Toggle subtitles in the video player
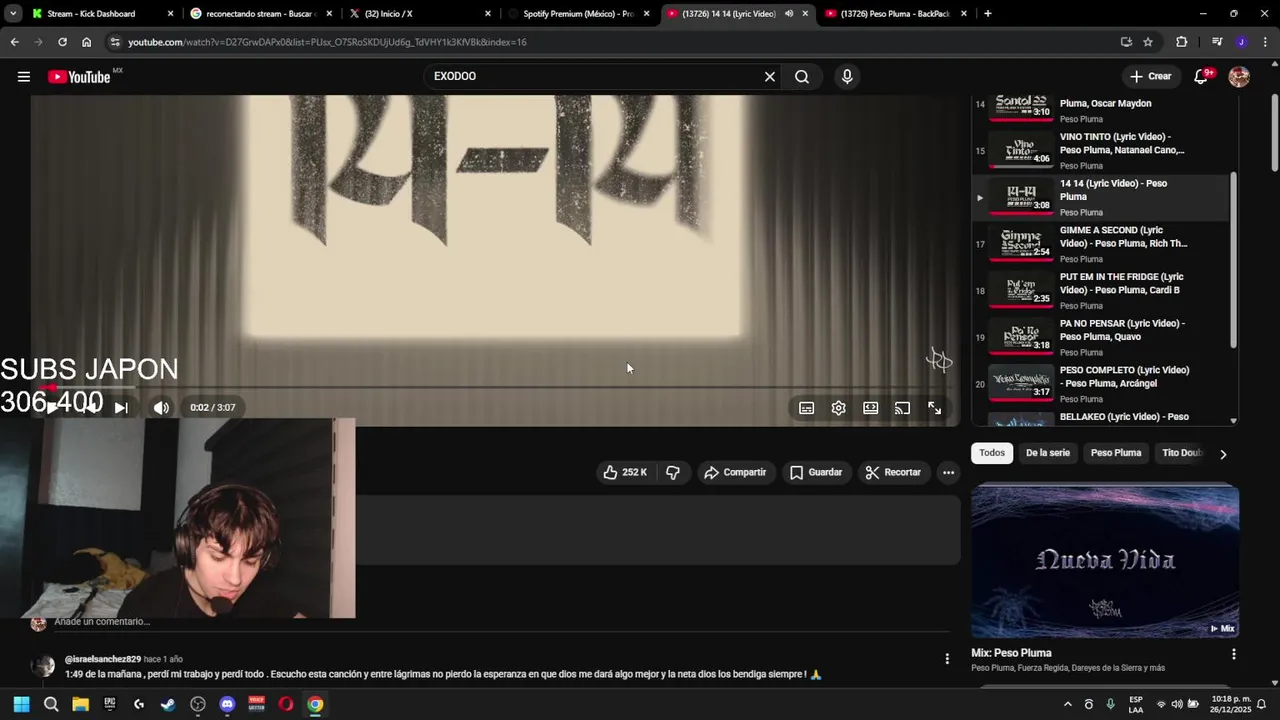1280x720 pixels. click(806, 408)
